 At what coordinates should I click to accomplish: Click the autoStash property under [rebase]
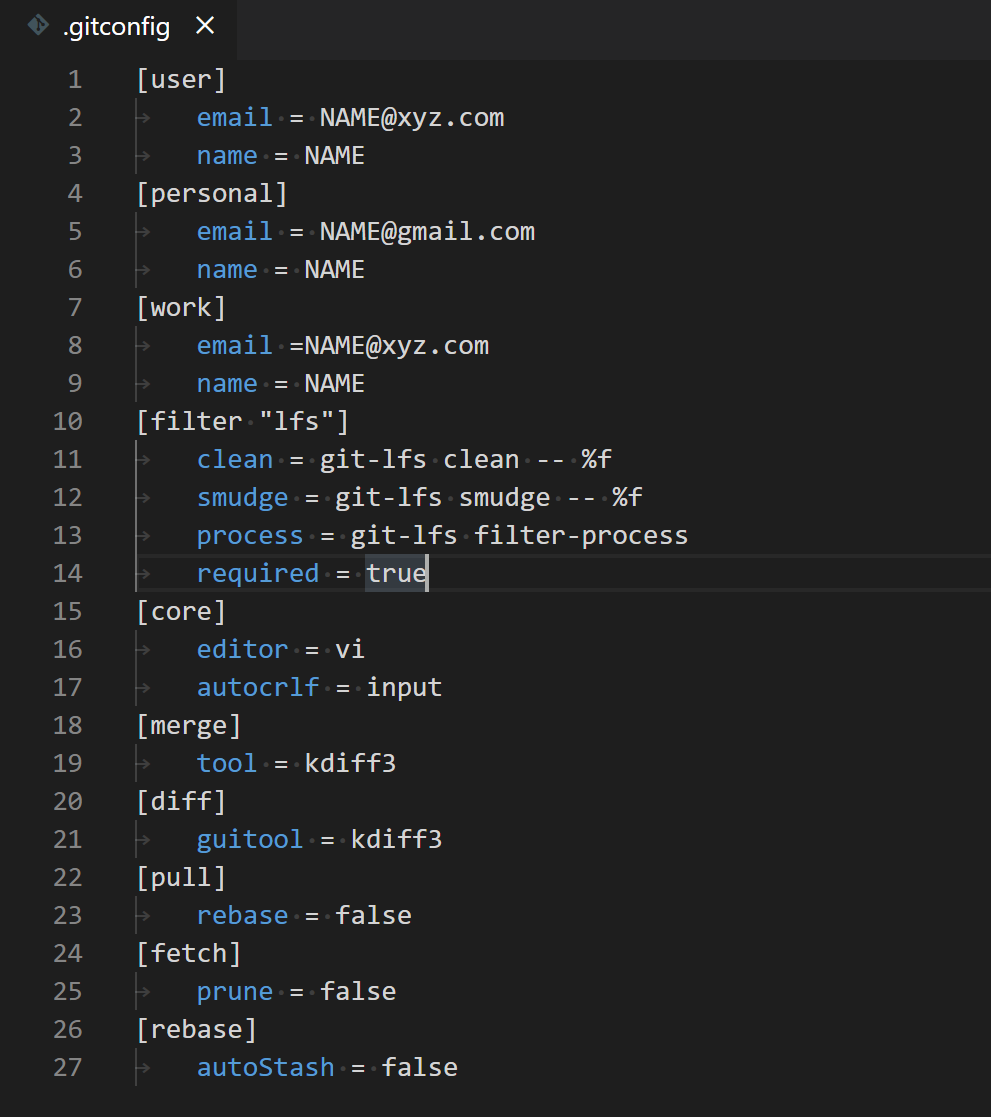coord(265,1067)
